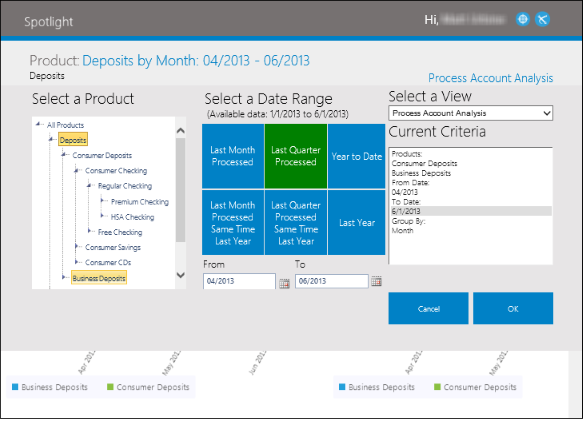
Task: Open the Process Account Analysis link
Action: (490, 78)
